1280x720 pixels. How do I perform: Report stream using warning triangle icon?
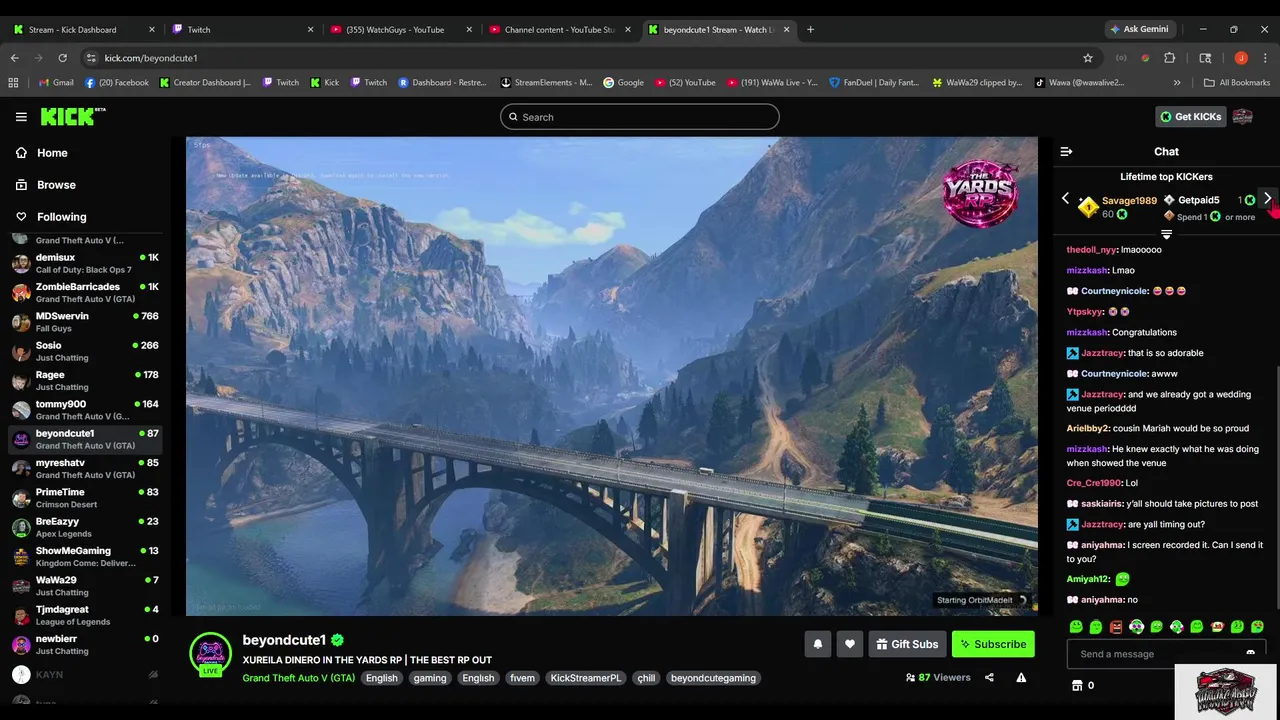[x=1021, y=677]
